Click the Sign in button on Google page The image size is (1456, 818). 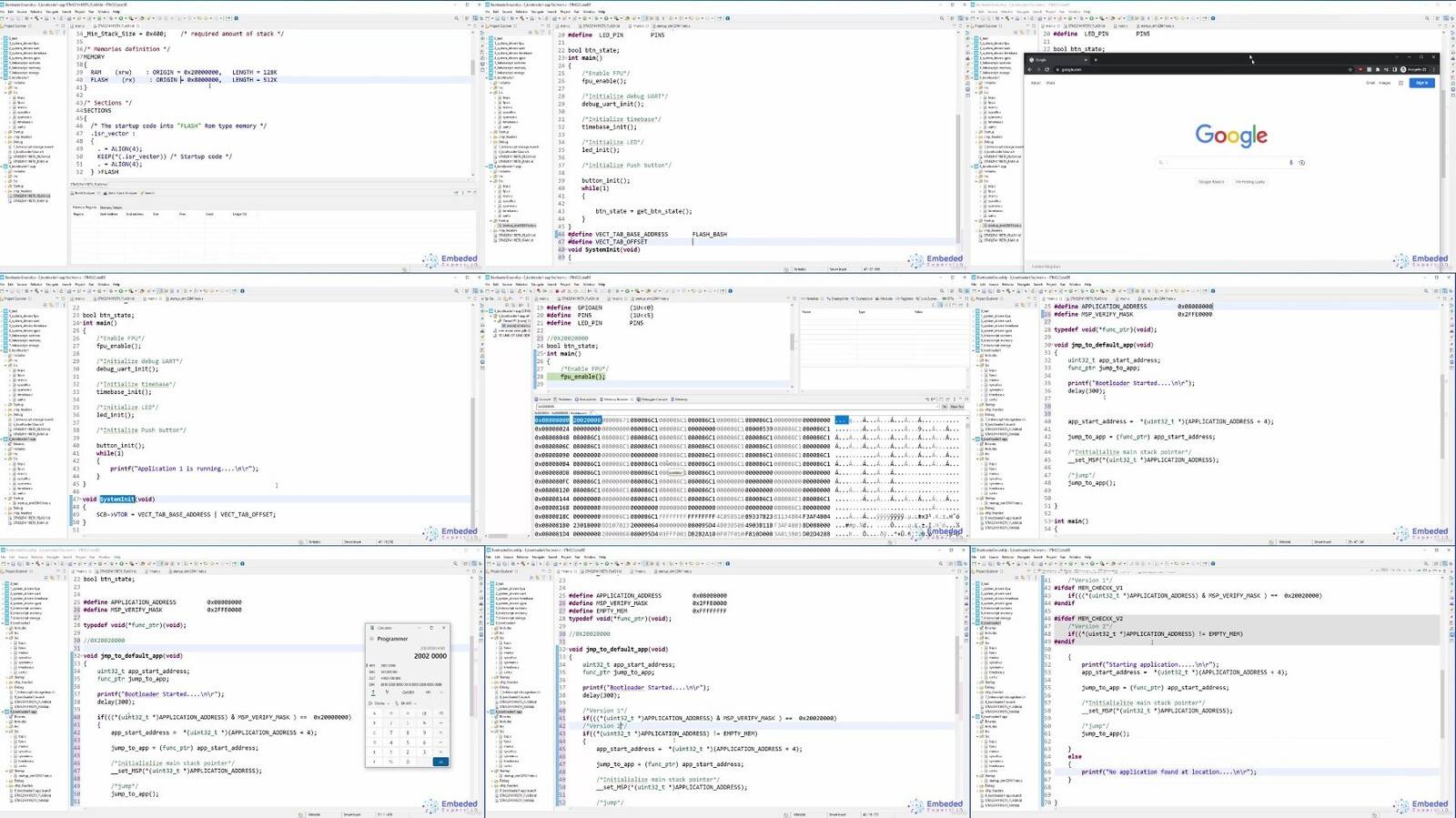[x=1421, y=83]
